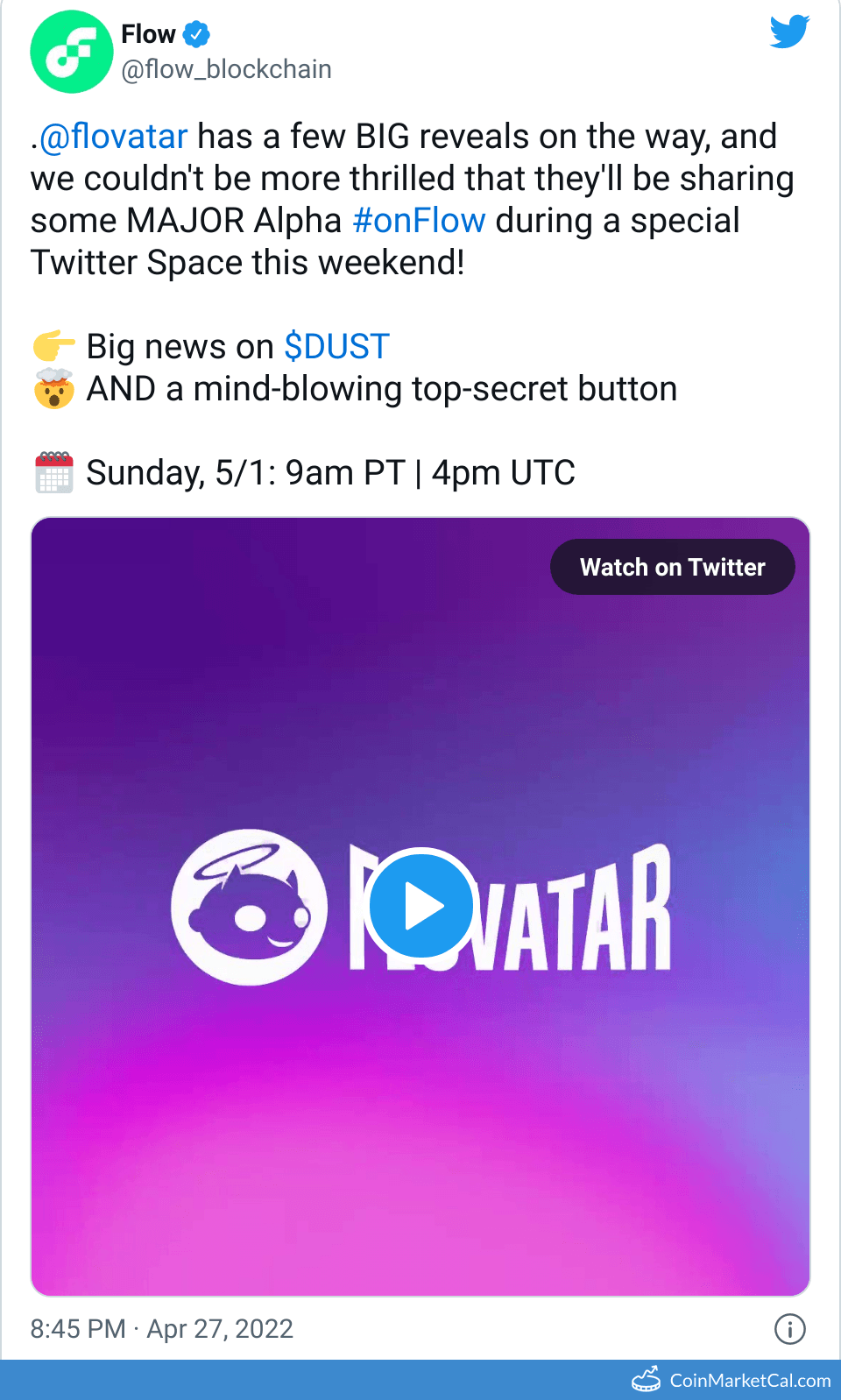Click the mind-blown emoji
The height and width of the screenshot is (1400, 841).
pos(53,389)
